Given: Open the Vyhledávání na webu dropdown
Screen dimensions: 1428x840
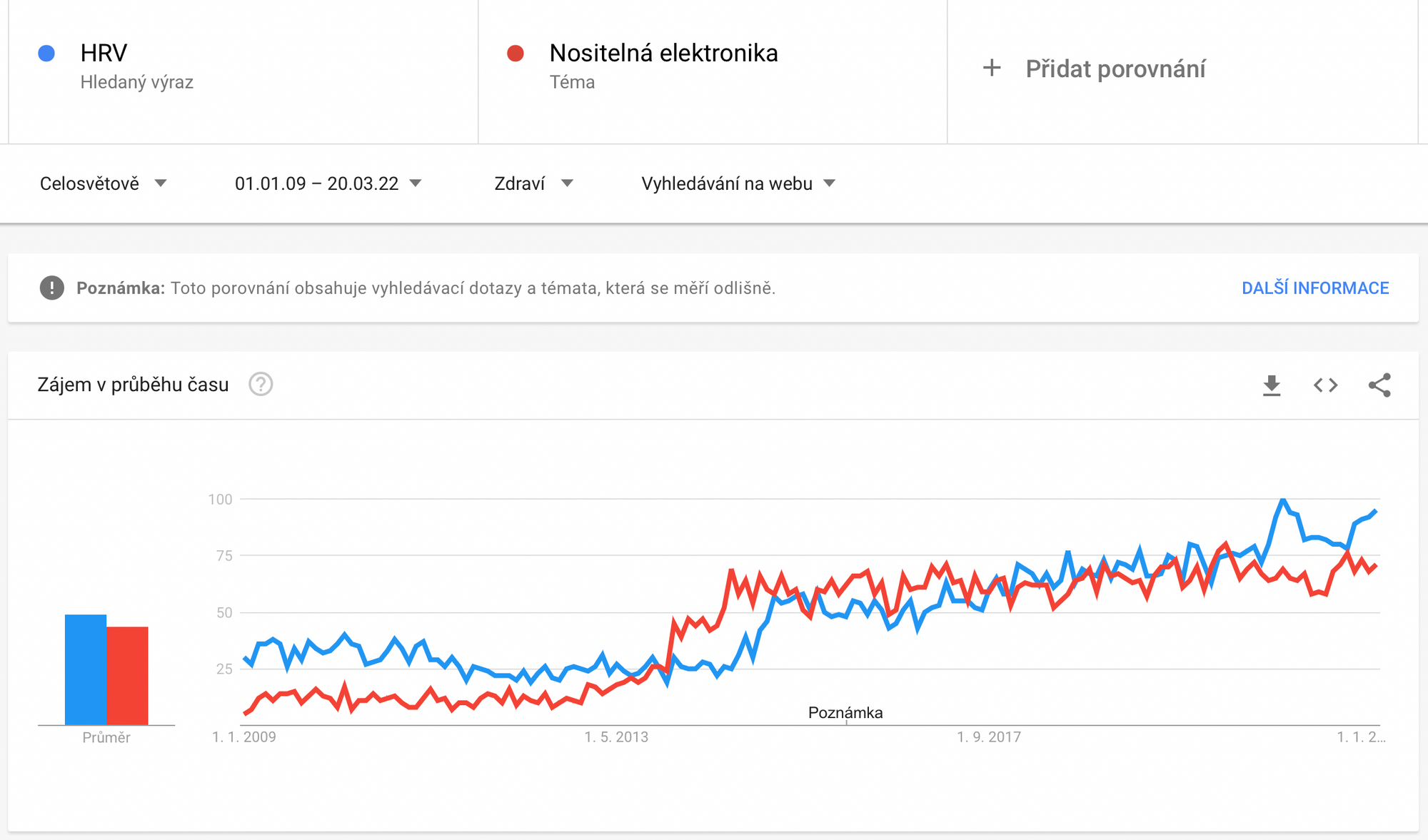Looking at the screenshot, I should 738,183.
